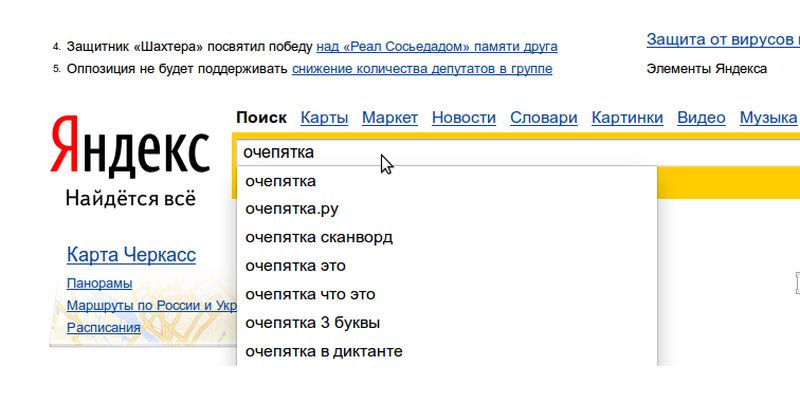Switch to the Новости tab
Screen dimensions: 800x400
[464, 118]
